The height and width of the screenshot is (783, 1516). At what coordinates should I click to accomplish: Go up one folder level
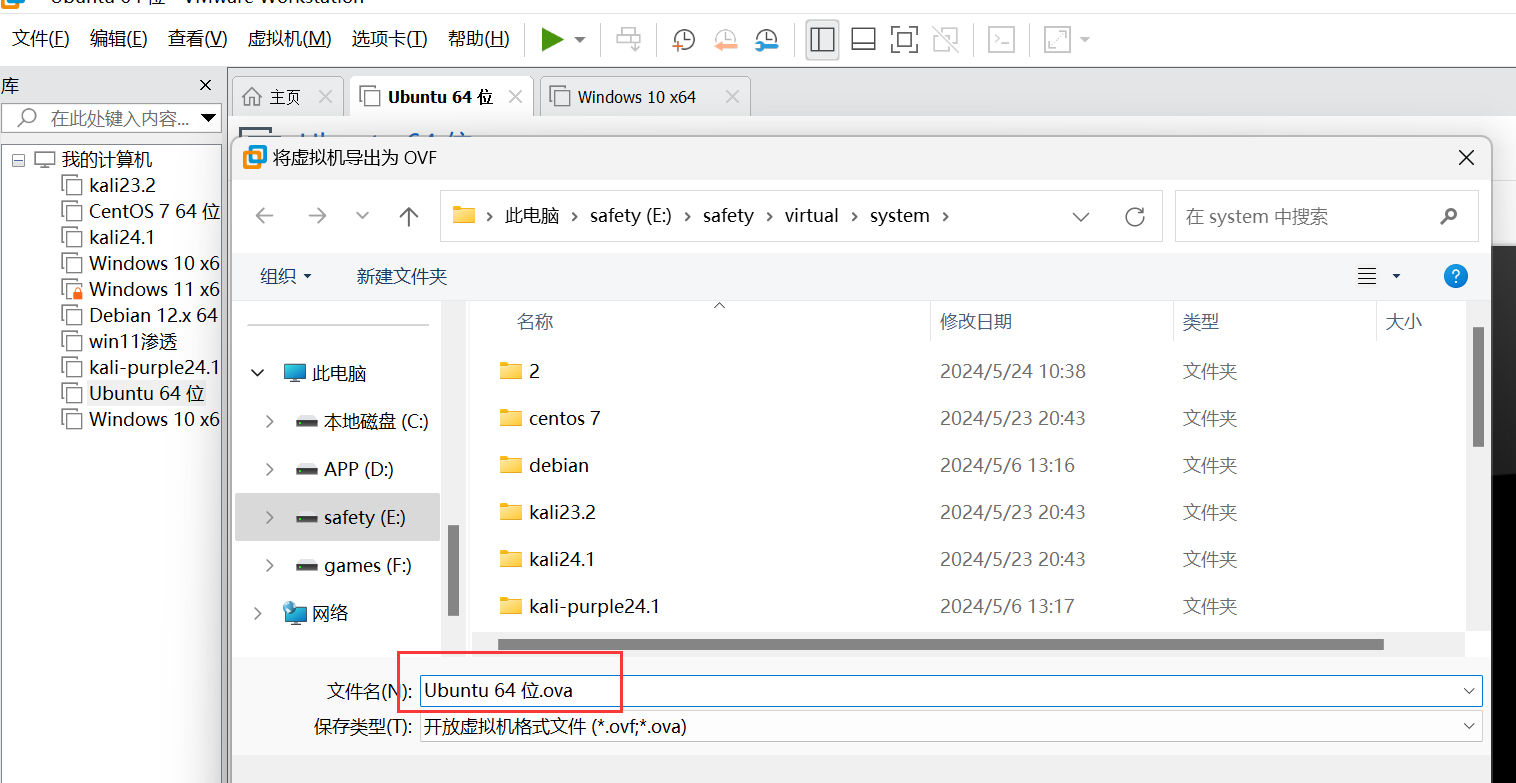[x=409, y=216]
